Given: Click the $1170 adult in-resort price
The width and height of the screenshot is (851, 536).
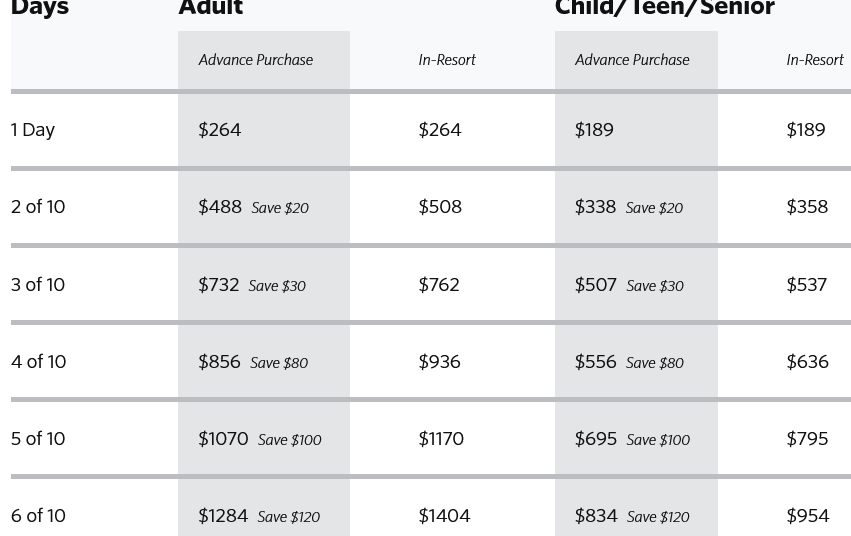Looking at the screenshot, I should 441,439.
